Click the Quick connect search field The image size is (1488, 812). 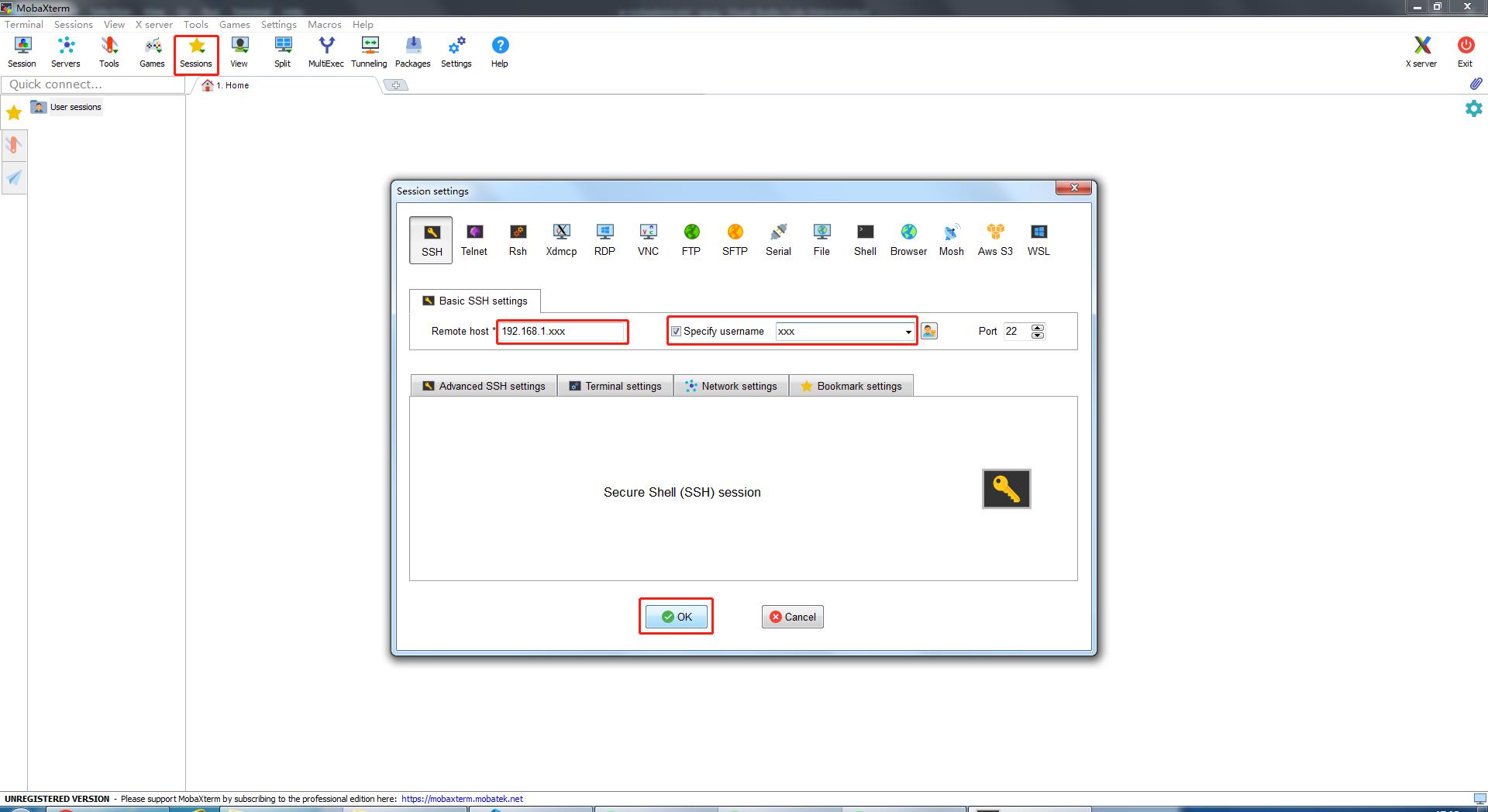pyautogui.click(x=93, y=84)
